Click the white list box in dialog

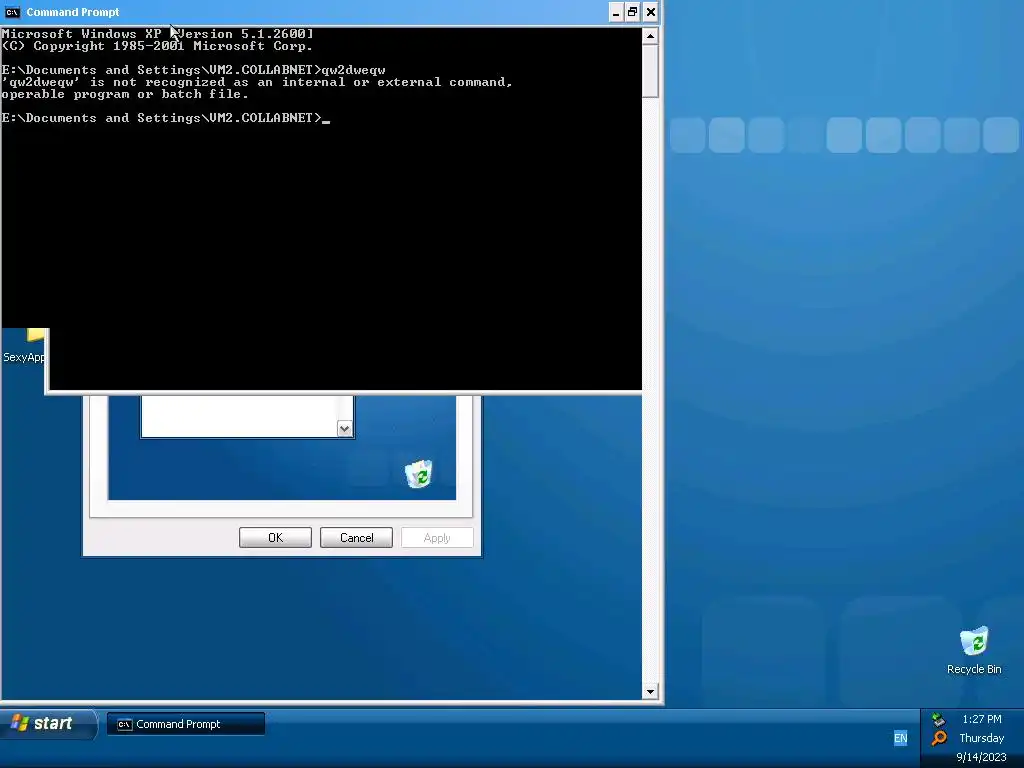tap(239, 416)
